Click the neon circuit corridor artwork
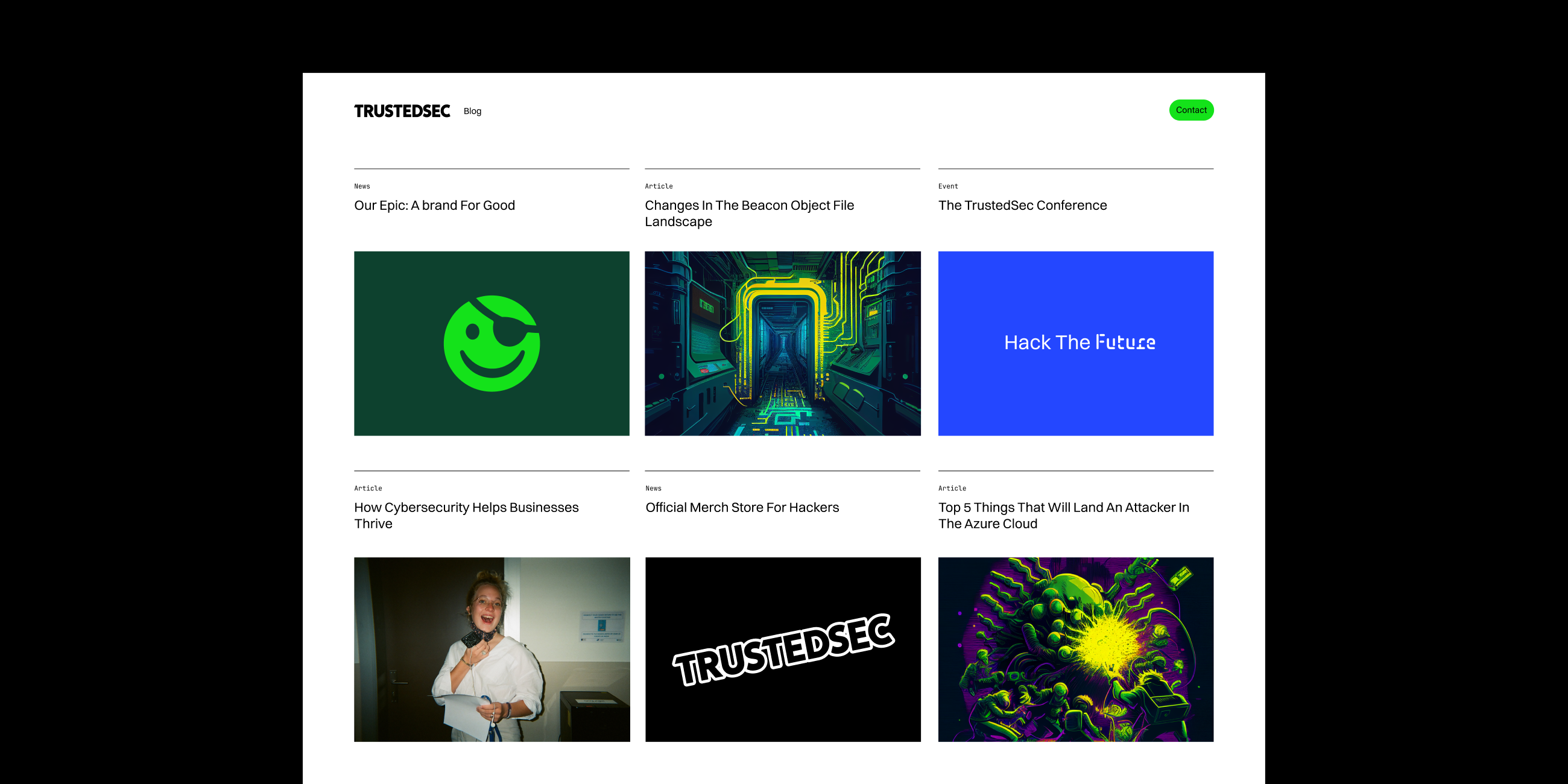The image size is (1568, 784). (783, 343)
